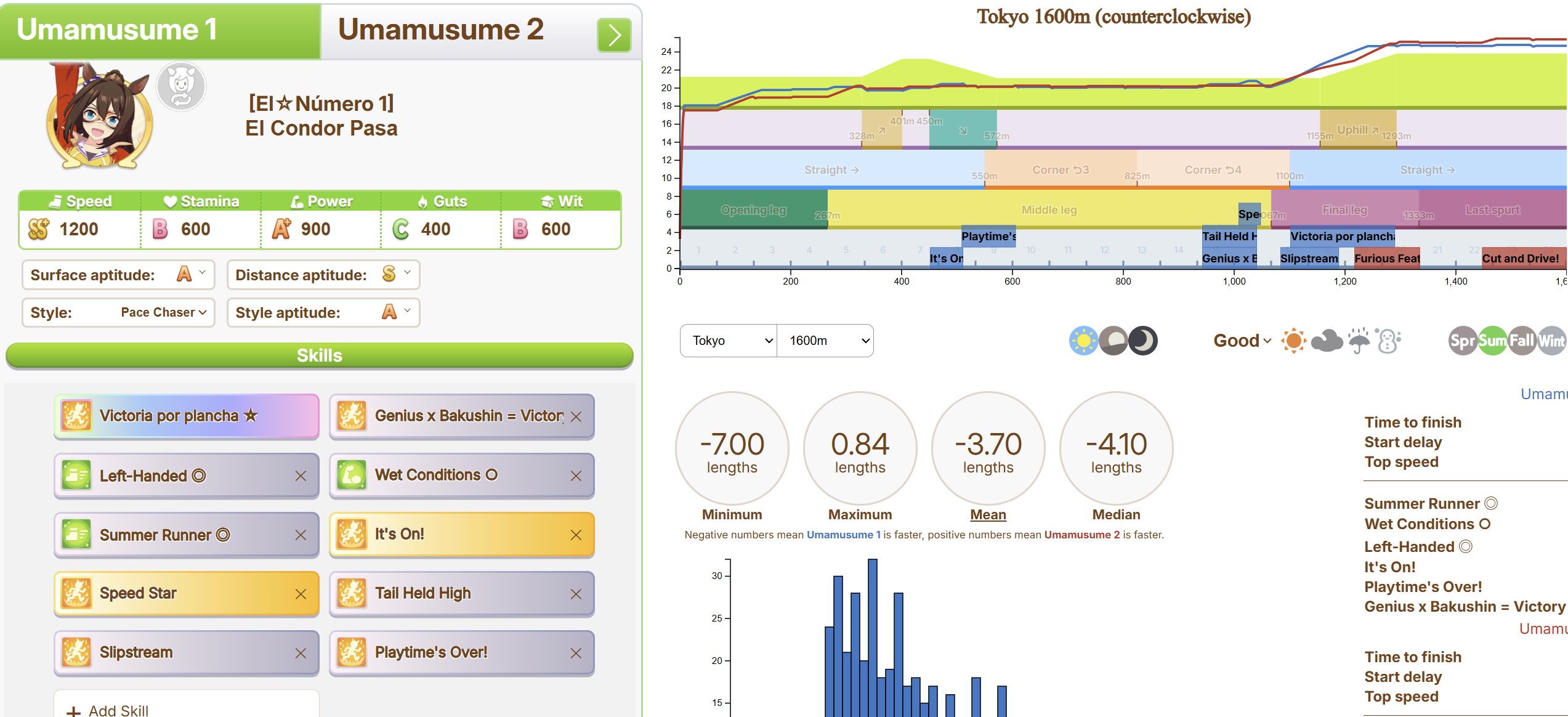Choose rainy umbrella weather icon

click(1359, 341)
